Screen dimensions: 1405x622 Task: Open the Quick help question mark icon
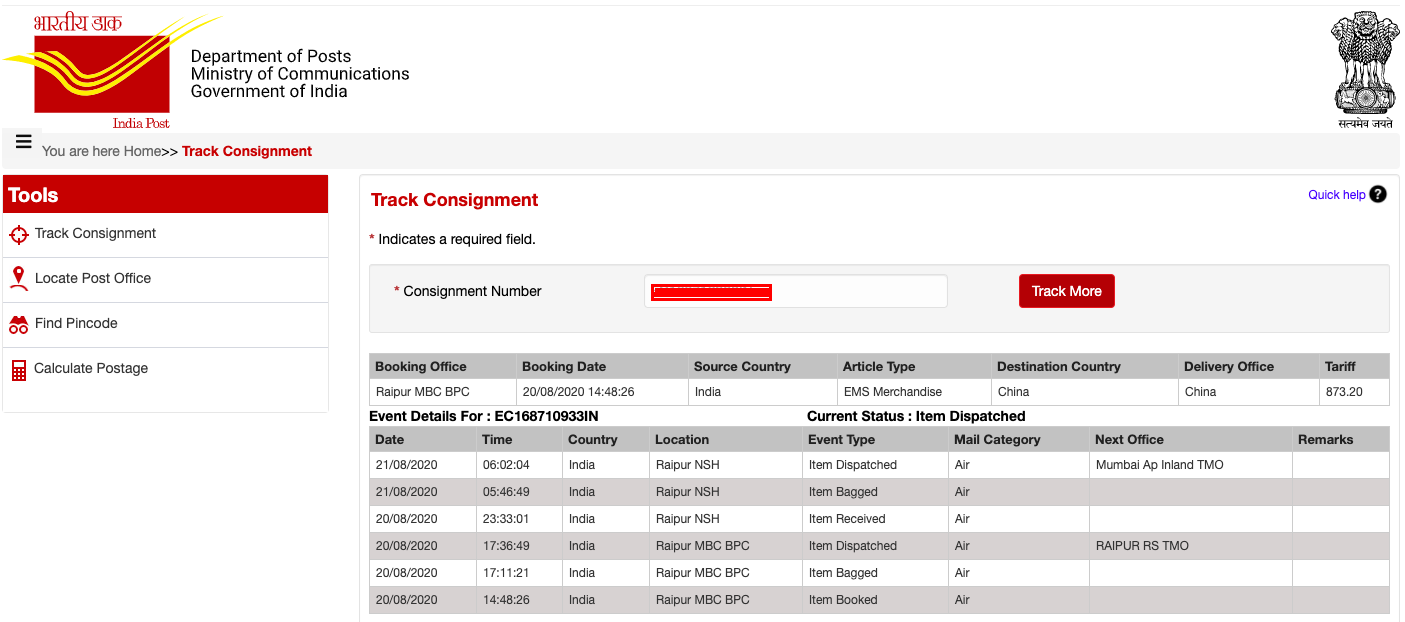(1377, 194)
